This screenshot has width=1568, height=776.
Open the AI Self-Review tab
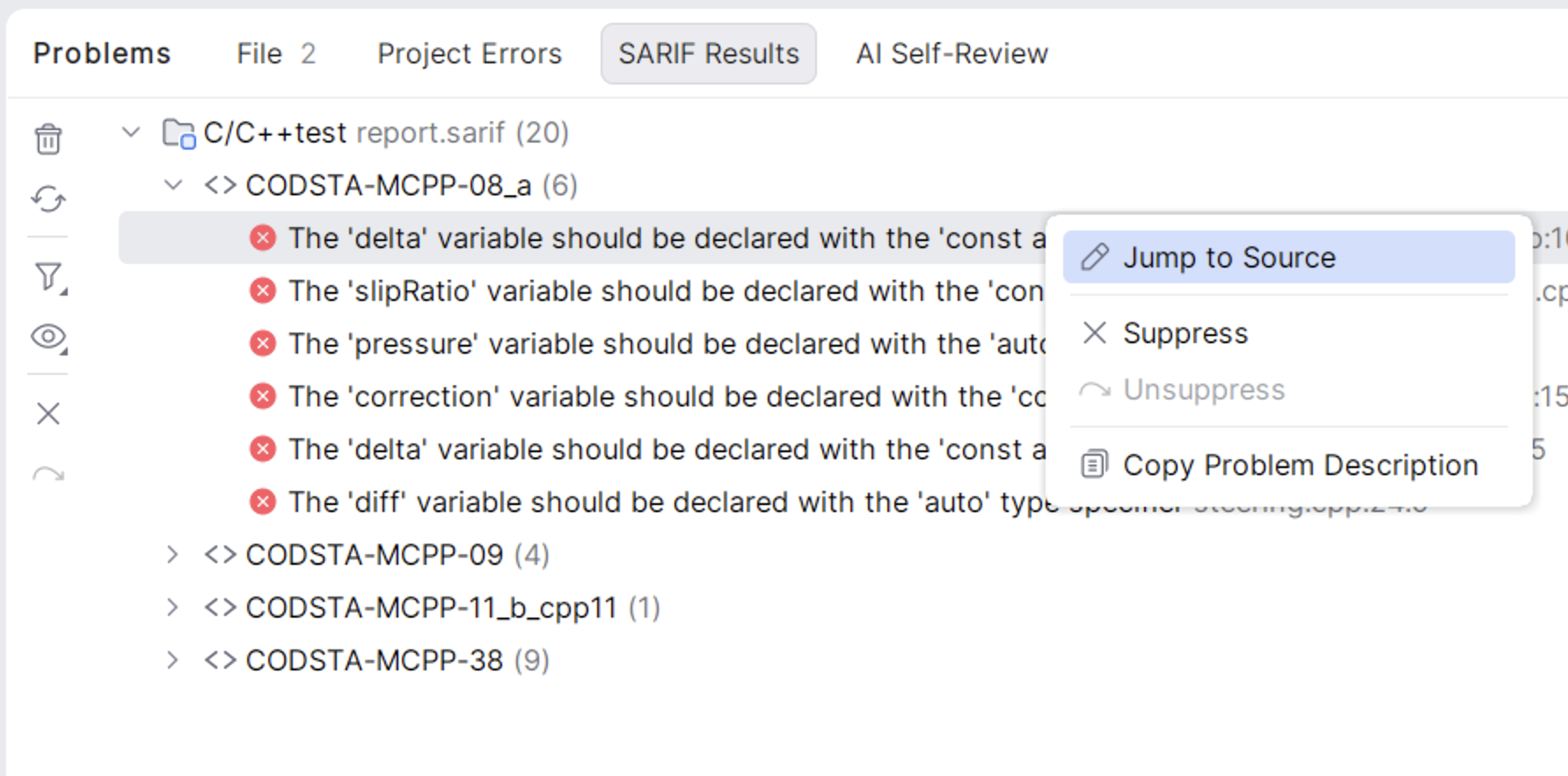click(952, 54)
